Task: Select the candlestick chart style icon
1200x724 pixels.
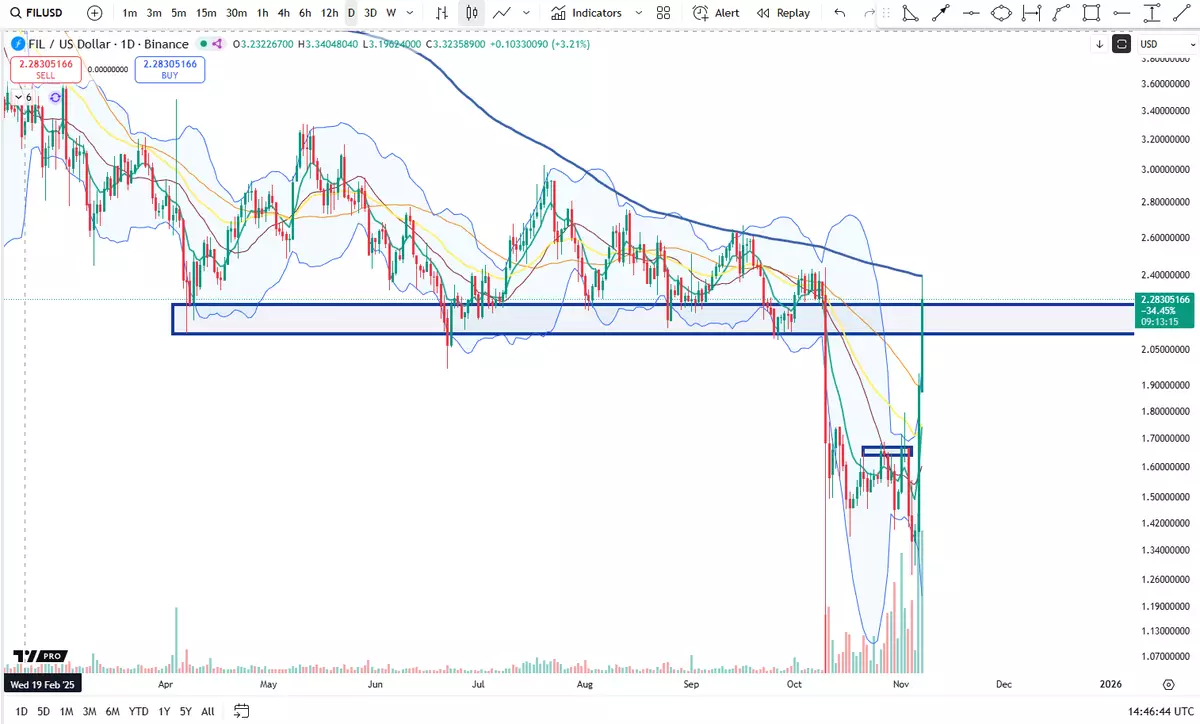Action: (472, 13)
